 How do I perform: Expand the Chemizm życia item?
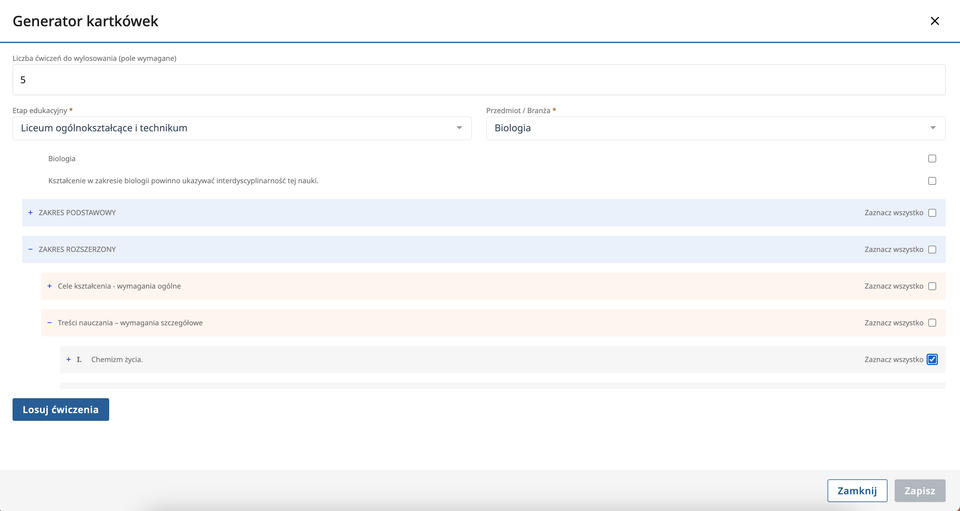[68, 359]
